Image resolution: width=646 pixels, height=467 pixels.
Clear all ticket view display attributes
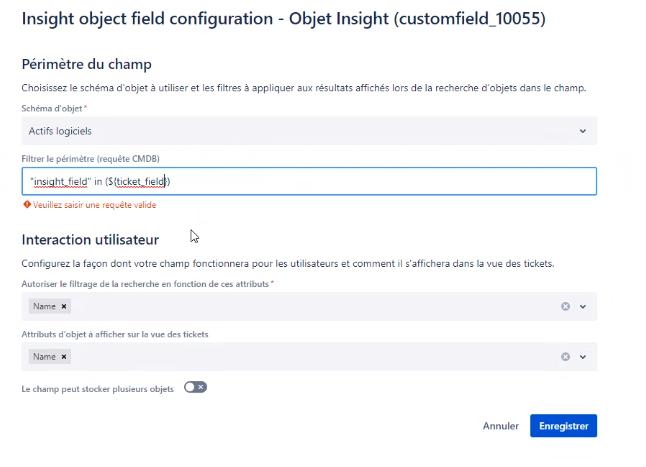click(x=565, y=357)
